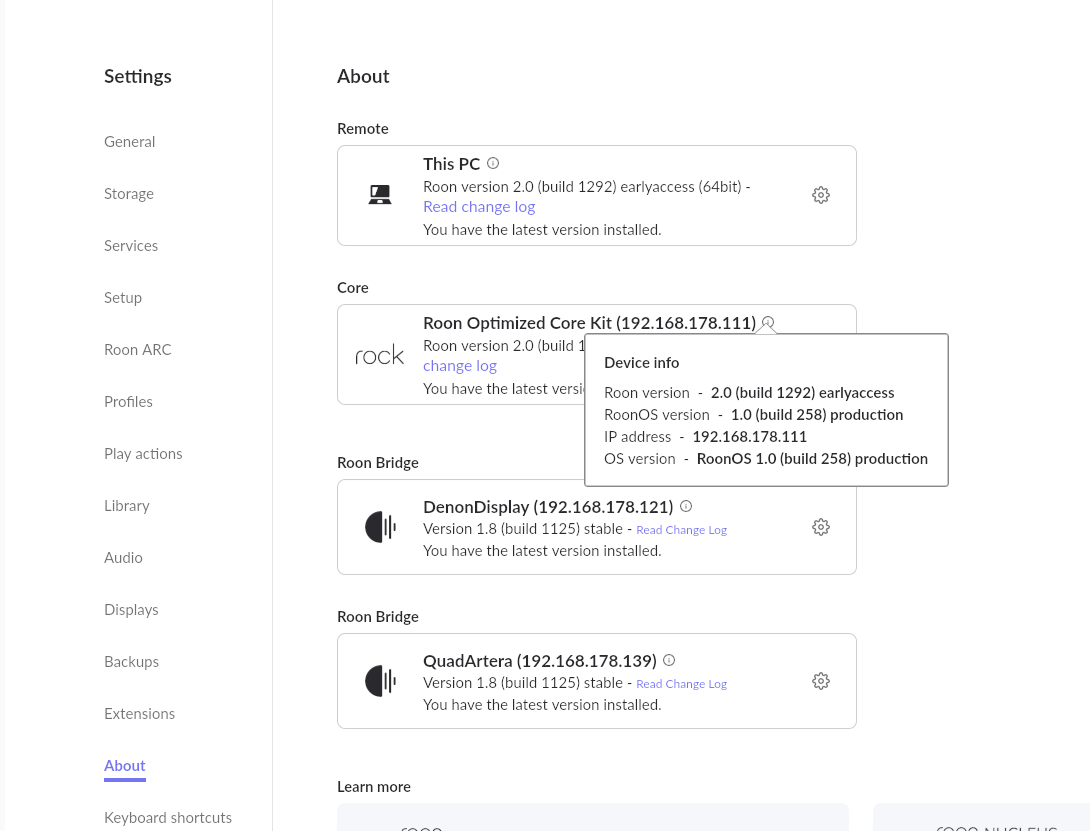Viewport: 1090px width, 831px height.
Task: Click the This PC laptop icon
Action: (x=380, y=196)
